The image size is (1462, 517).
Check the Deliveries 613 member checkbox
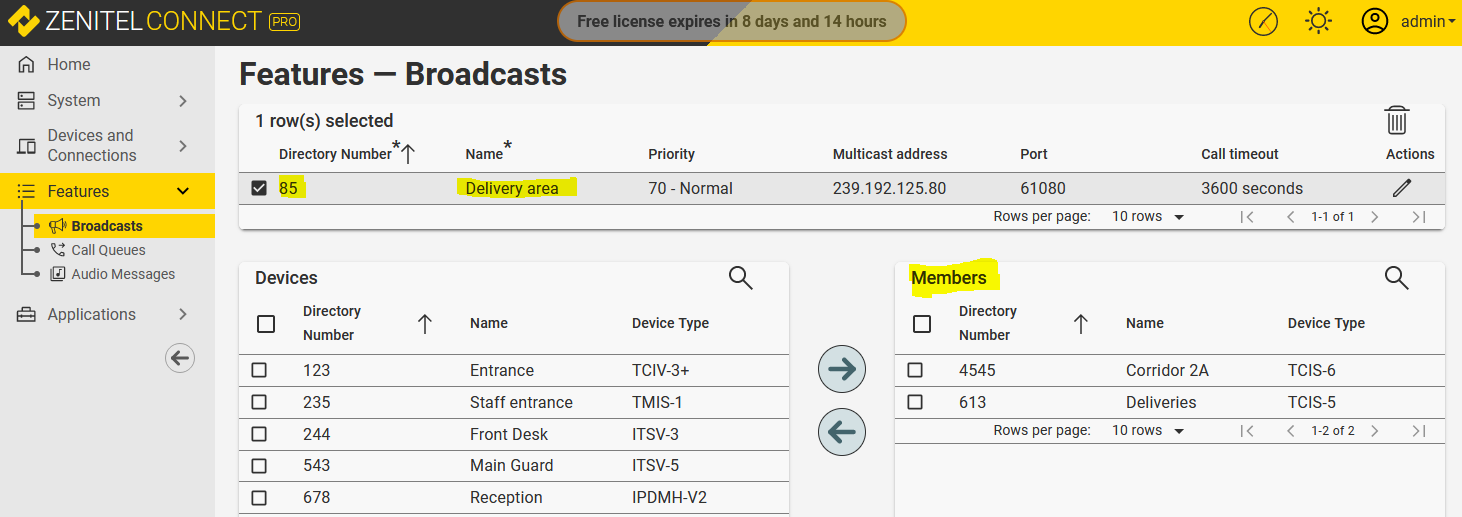915,402
